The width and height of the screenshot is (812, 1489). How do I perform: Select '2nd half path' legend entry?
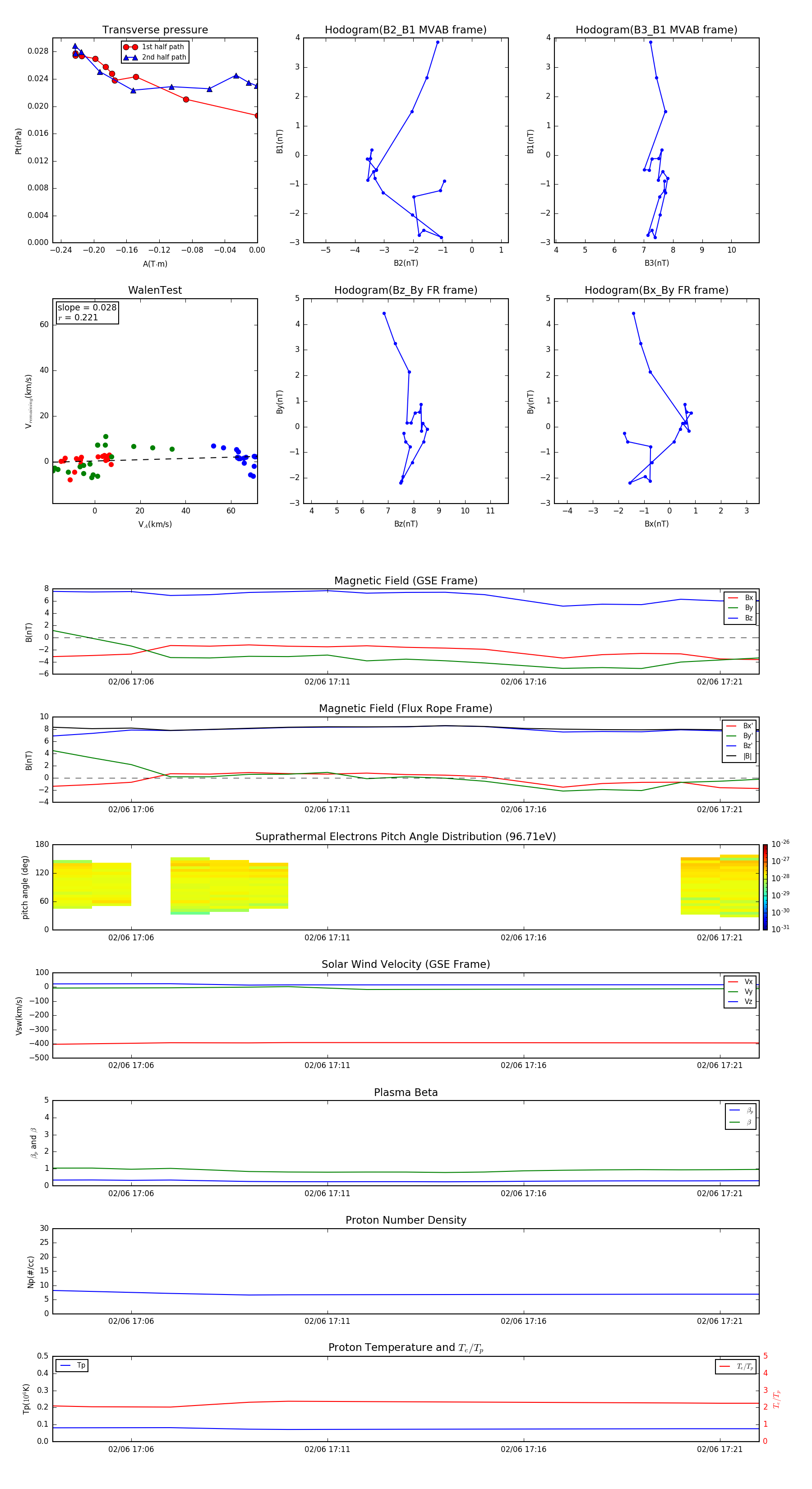156,57
